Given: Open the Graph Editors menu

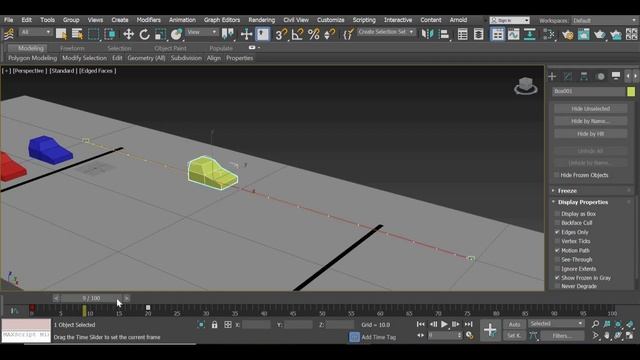Looking at the screenshot, I should tap(222, 20).
